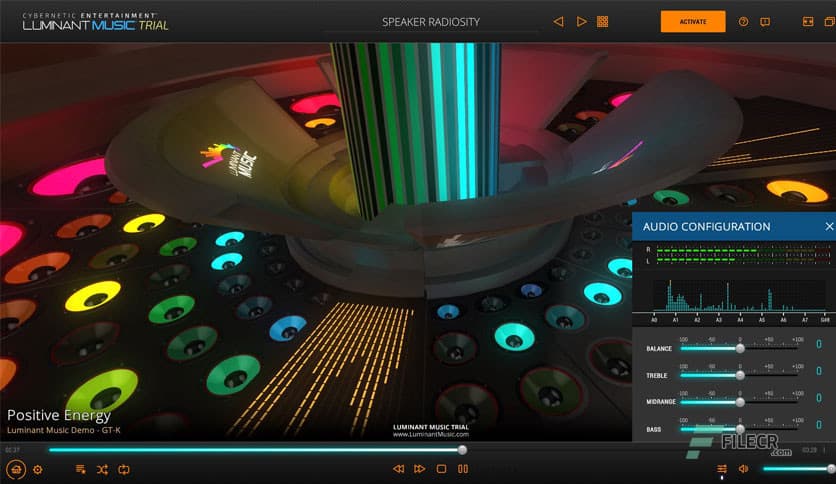This screenshot has height=484, width=836.
Task: Click the Speaker Radiosity visualization title
Action: click(x=431, y=22)
